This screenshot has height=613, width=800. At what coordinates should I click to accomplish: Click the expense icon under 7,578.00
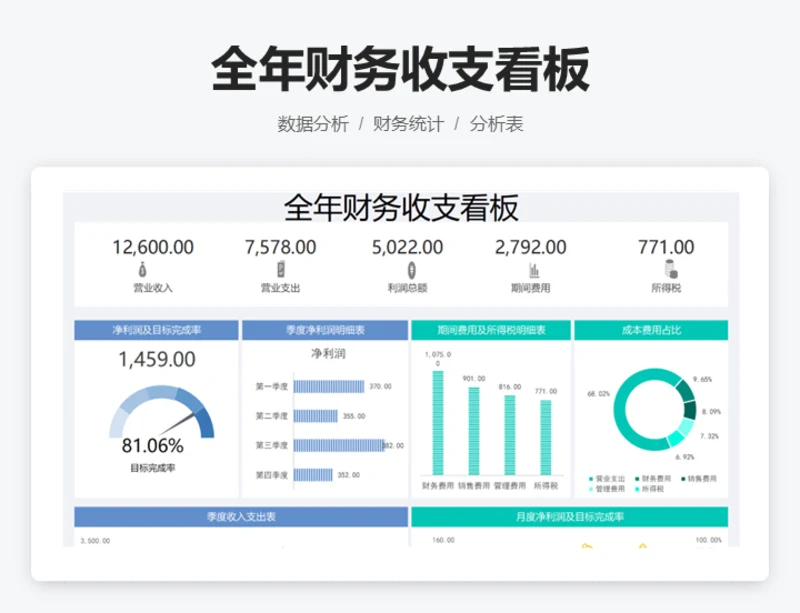tap(281, 269)
